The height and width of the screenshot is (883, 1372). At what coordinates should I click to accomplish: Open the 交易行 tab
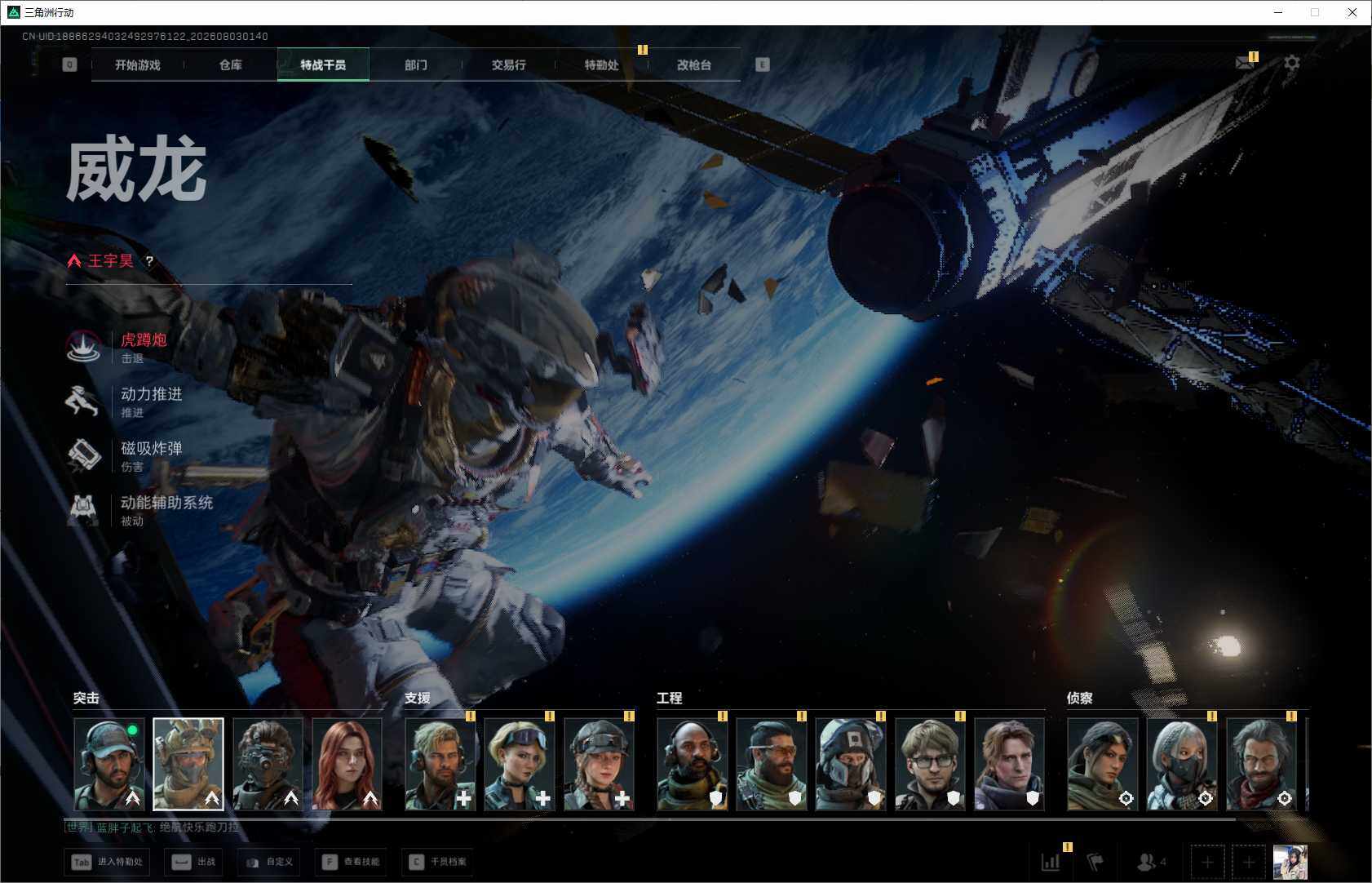click(508, 65)
